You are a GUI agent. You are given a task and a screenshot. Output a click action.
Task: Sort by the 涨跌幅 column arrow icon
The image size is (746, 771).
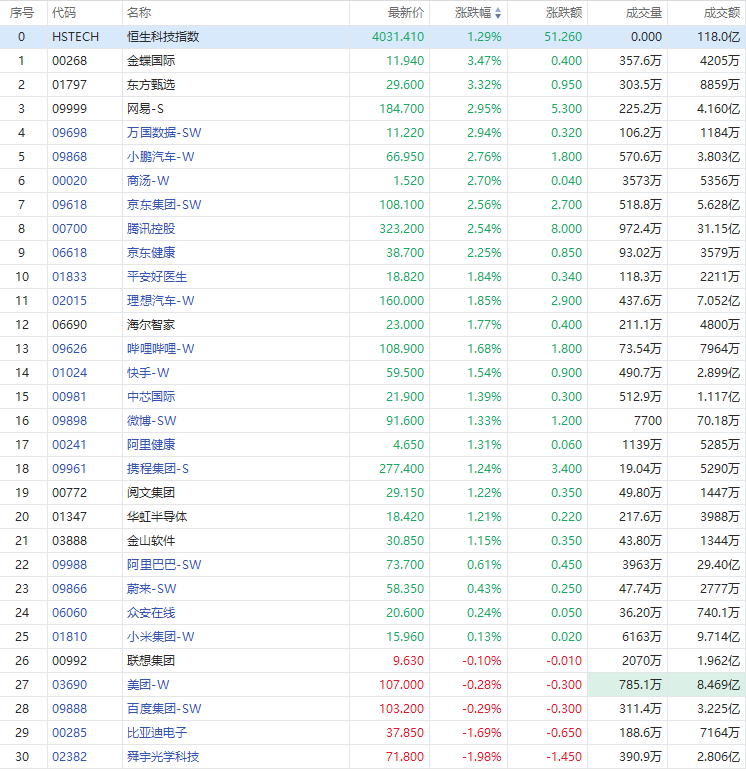(498, 13)
